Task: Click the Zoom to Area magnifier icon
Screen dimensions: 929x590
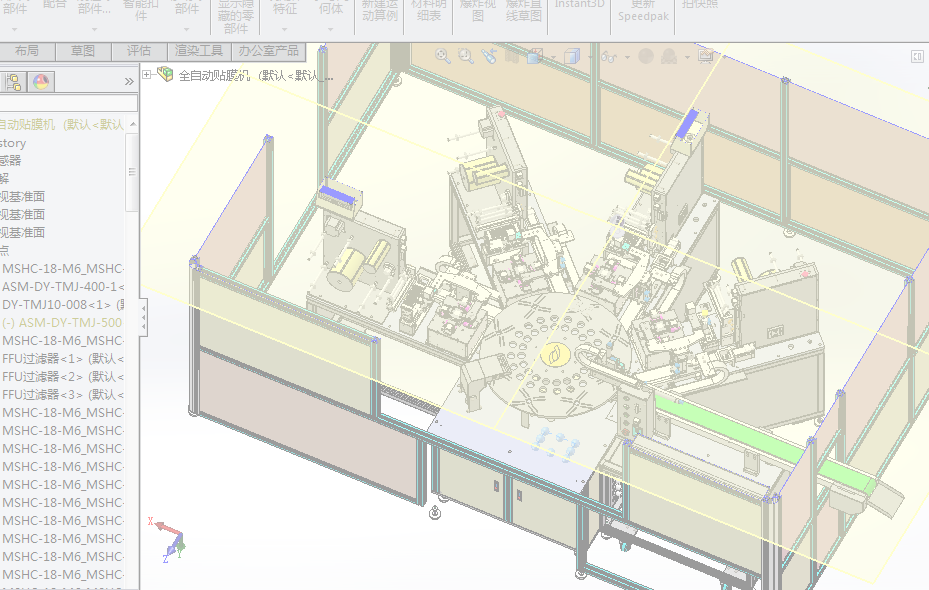Action: pos(466,56)
